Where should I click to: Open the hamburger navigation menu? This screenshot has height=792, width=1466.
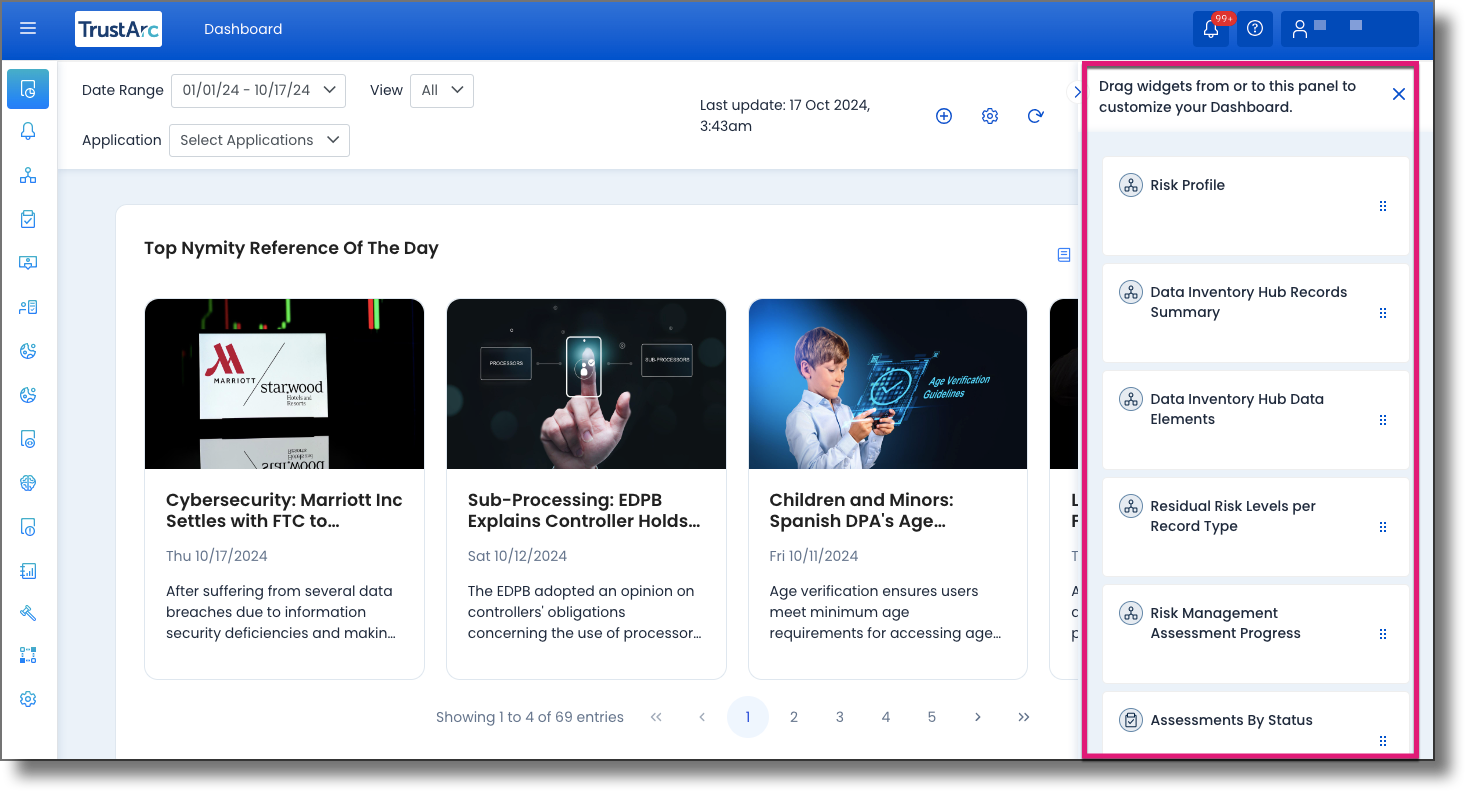pyautogui.click(x=28, y=29)
